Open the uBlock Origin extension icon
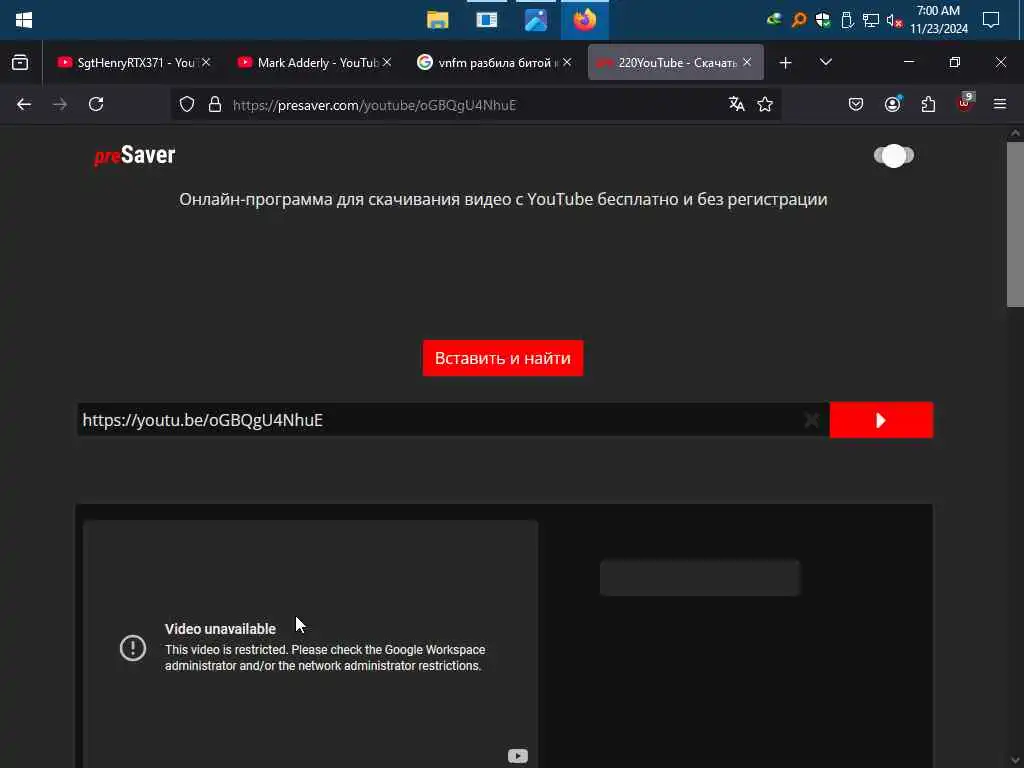Image resolution: width=1024 pixels, height=768 pixels. coord(965,103)
